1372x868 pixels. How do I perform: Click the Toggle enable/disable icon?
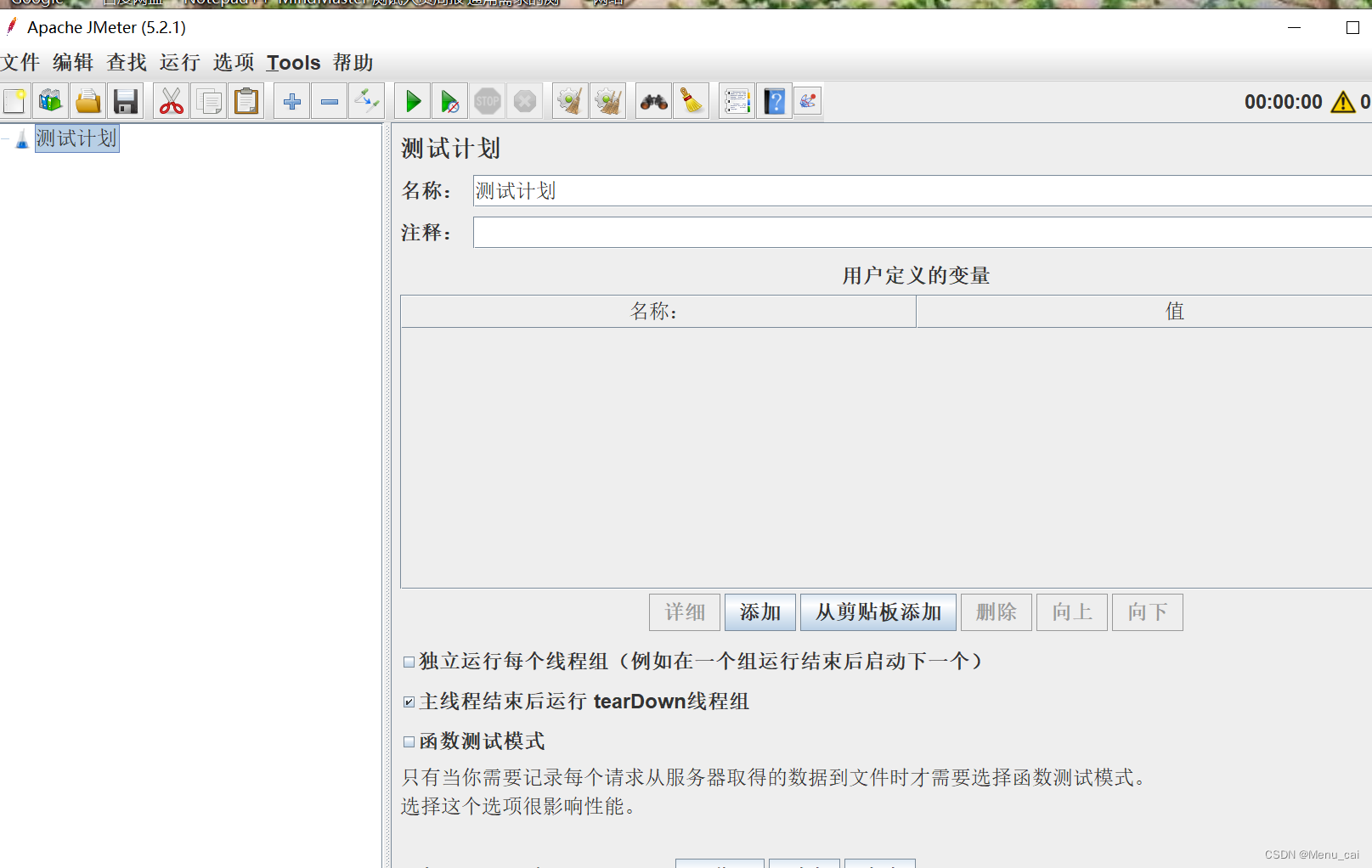367,102
